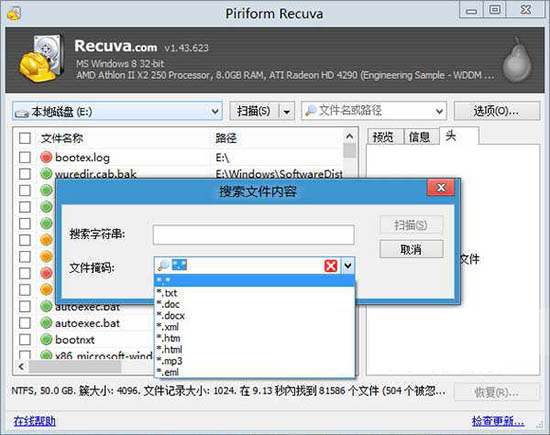Image resolution: width=550 pixels, height=435 pixels.
Task: Open the 检查更新... link
Action: click(x=498, y=421)
